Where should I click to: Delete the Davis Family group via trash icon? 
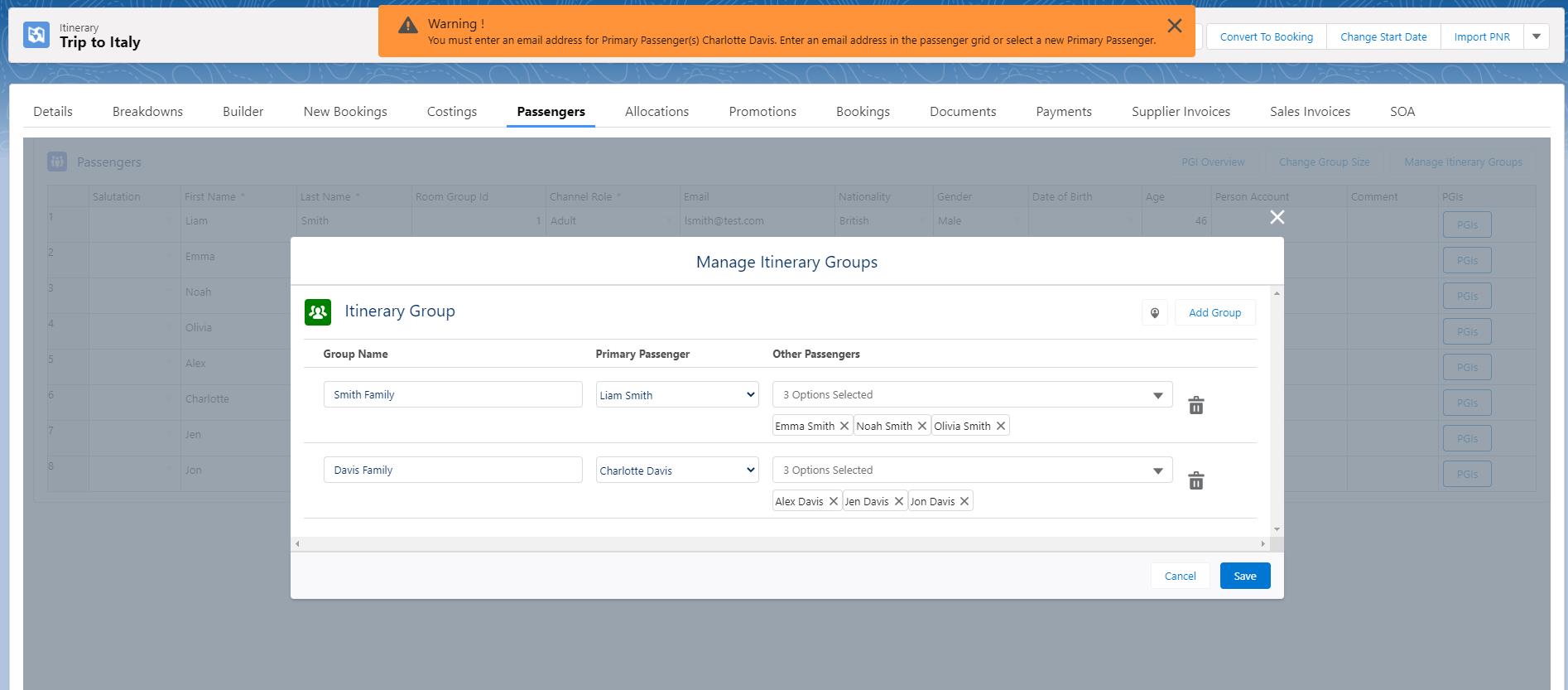pos(1196,480)
